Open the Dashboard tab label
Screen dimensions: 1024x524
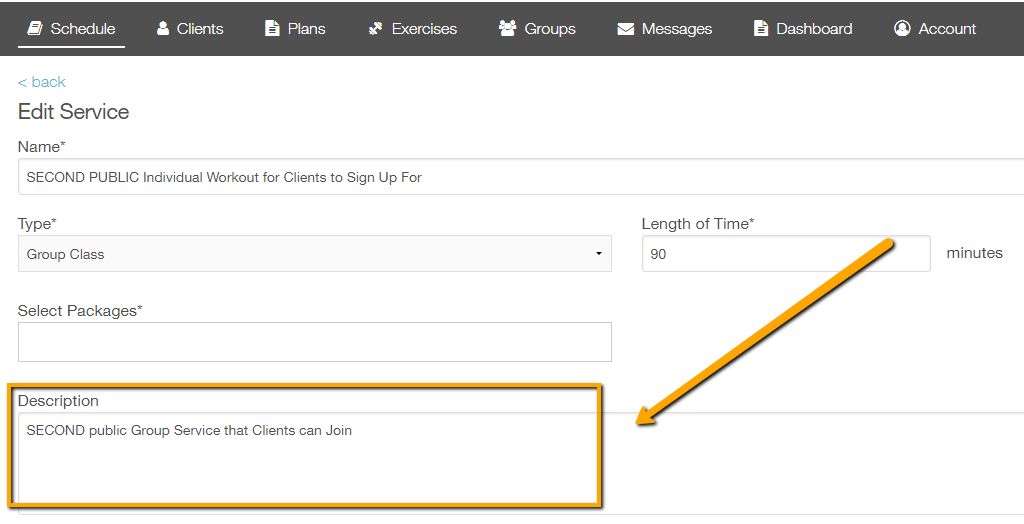click(814, 29)
